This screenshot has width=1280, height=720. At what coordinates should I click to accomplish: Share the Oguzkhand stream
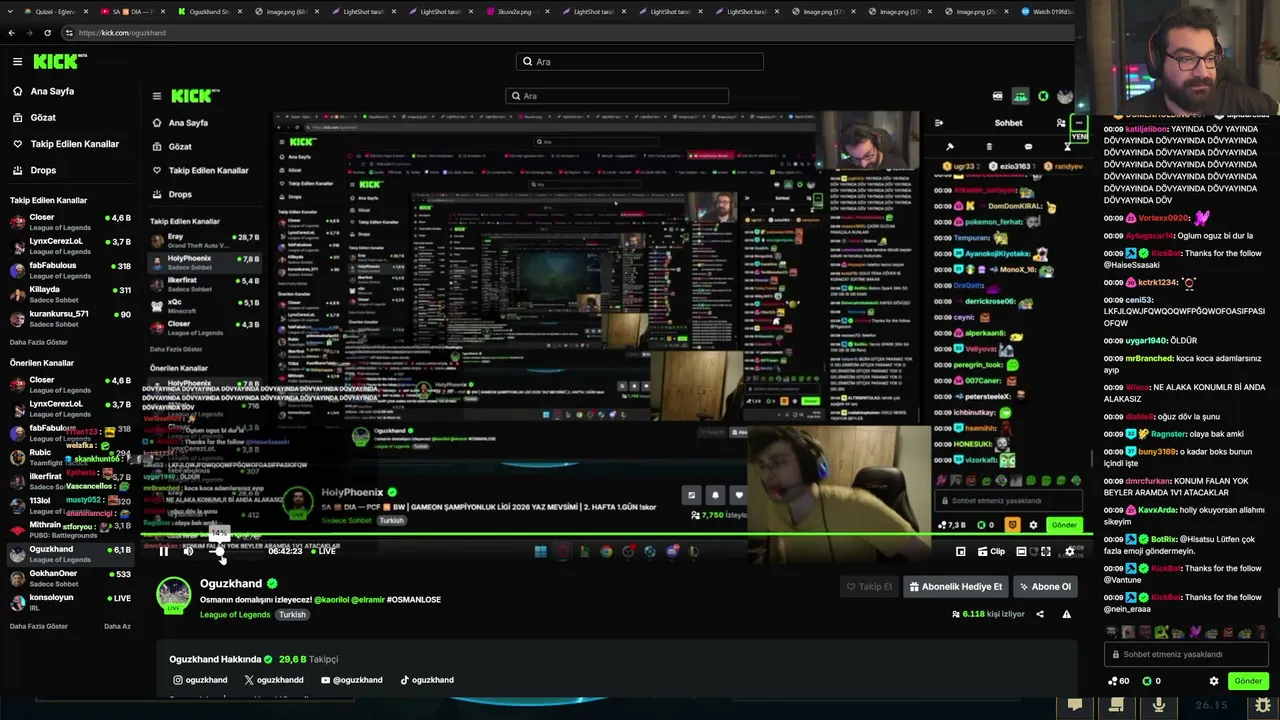pyautogui.click(x=1040, y=614)
